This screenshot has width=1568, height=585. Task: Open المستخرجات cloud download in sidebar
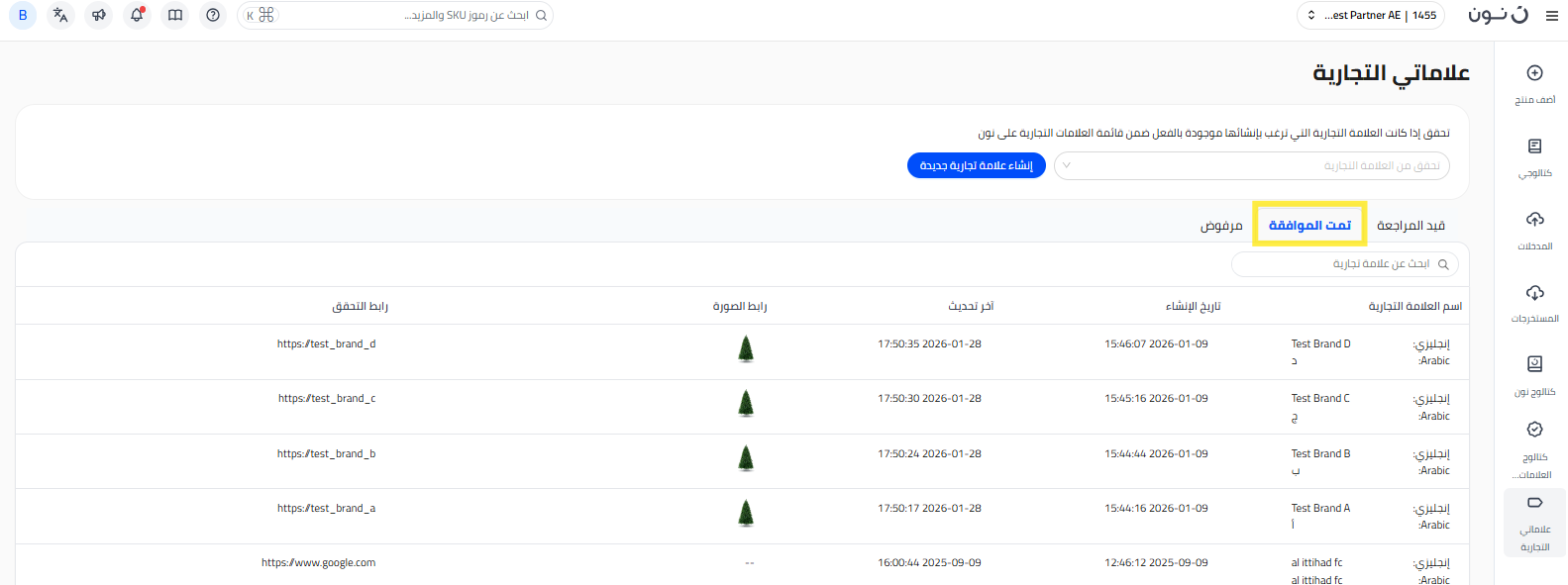[1534, 293]
